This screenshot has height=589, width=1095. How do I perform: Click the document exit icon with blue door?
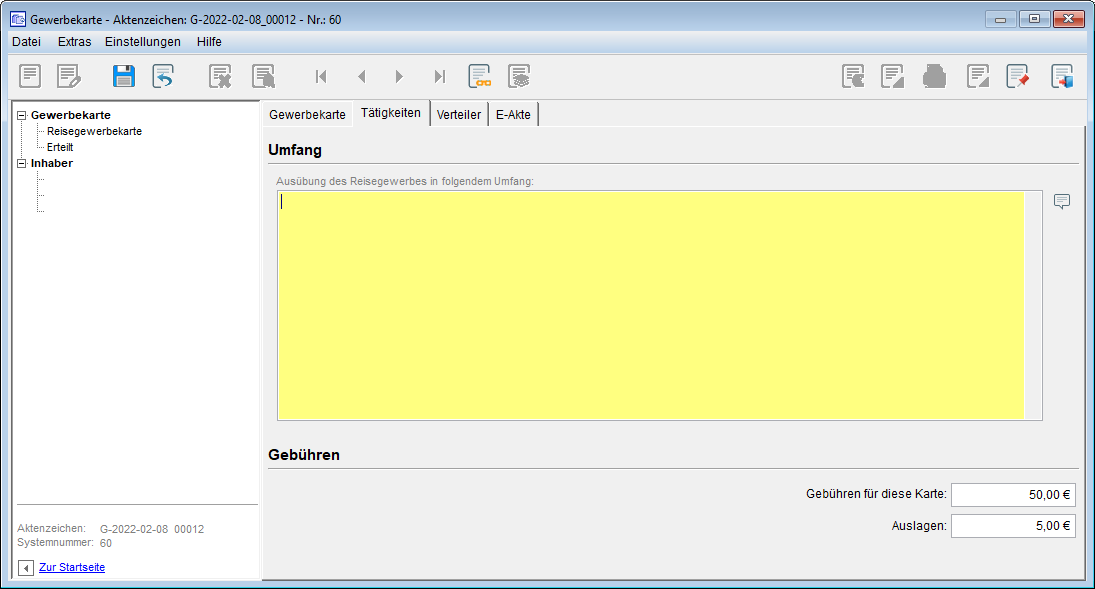[x=1062, y=76]
